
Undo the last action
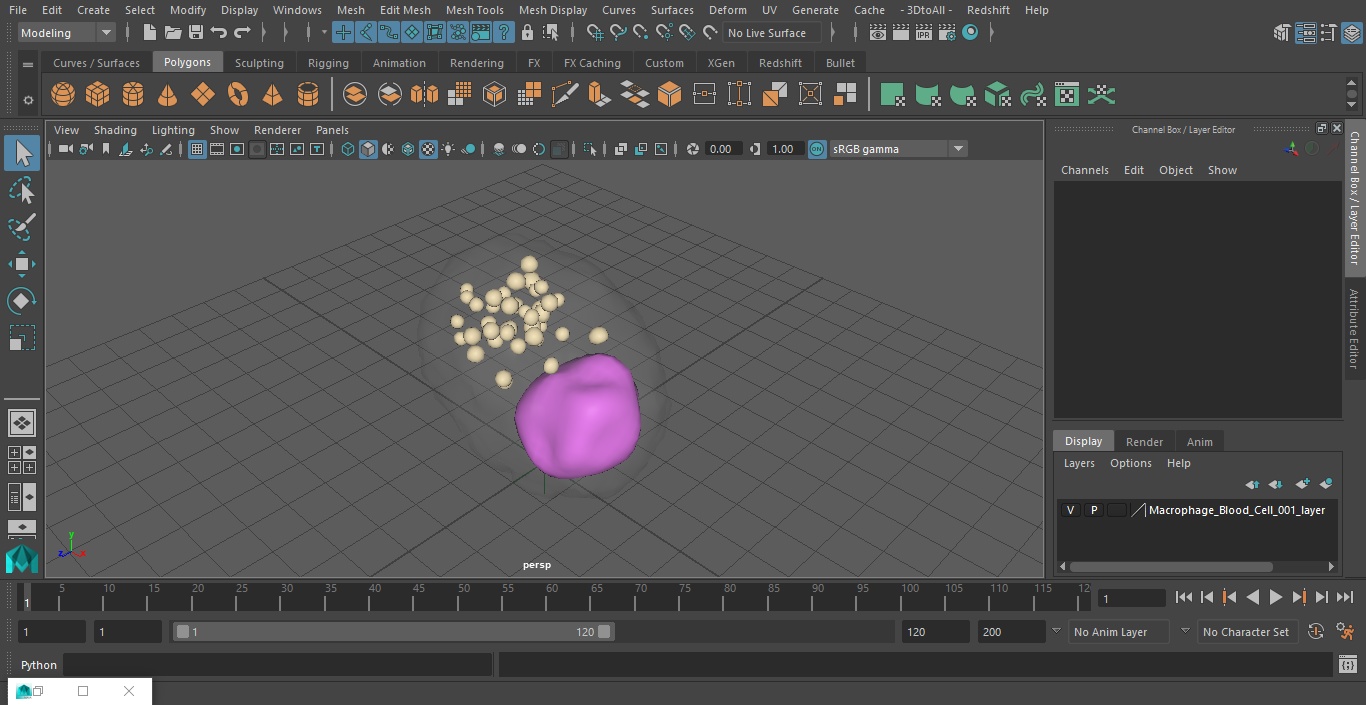click(219, 33)
